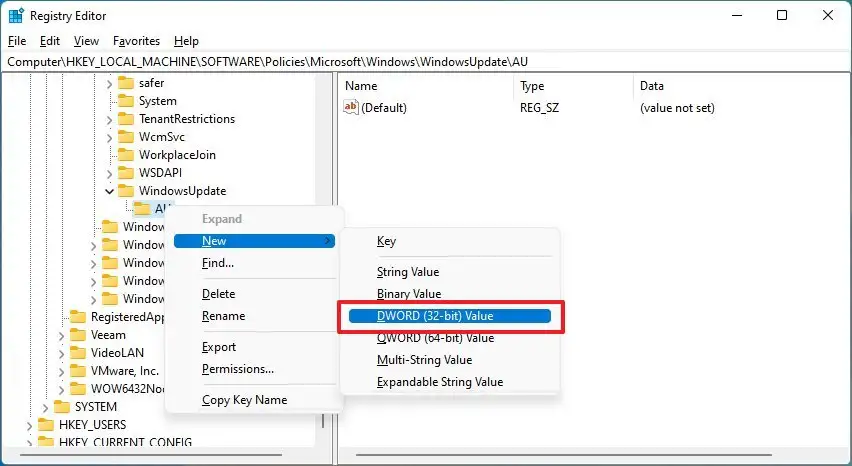Select the safer folder icon
The image size is (852, 466).
click(126, 83)
